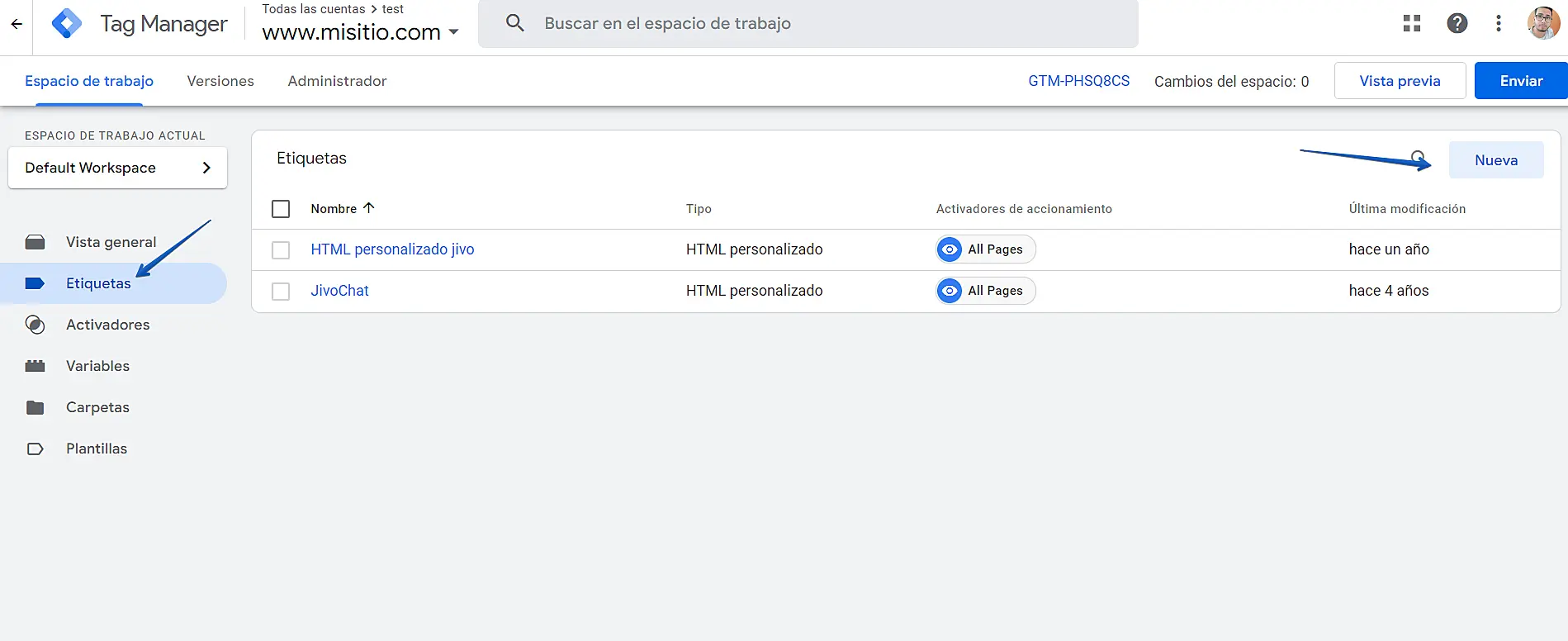The width and height of the screenshot is (1568, 641).
Task: Open the three-dot more options menu
Action: click(1499, 24)
